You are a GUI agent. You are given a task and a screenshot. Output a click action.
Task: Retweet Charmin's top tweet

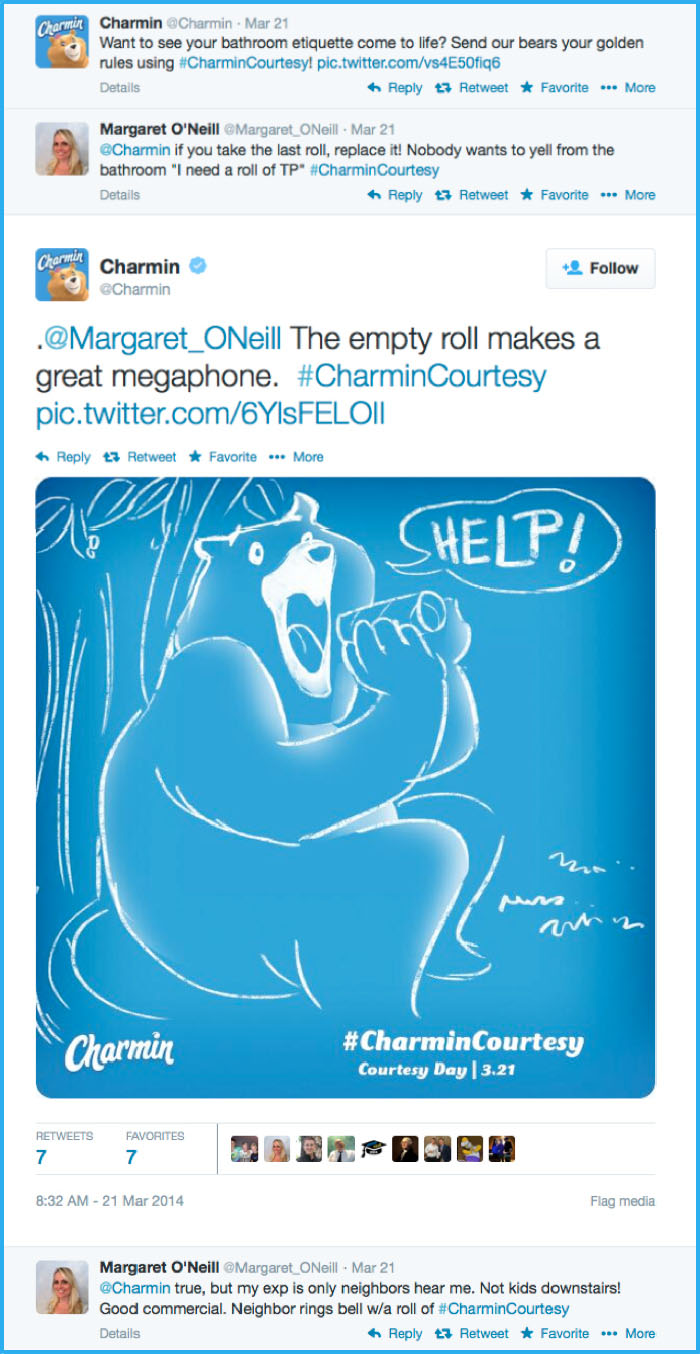point(472,88)
